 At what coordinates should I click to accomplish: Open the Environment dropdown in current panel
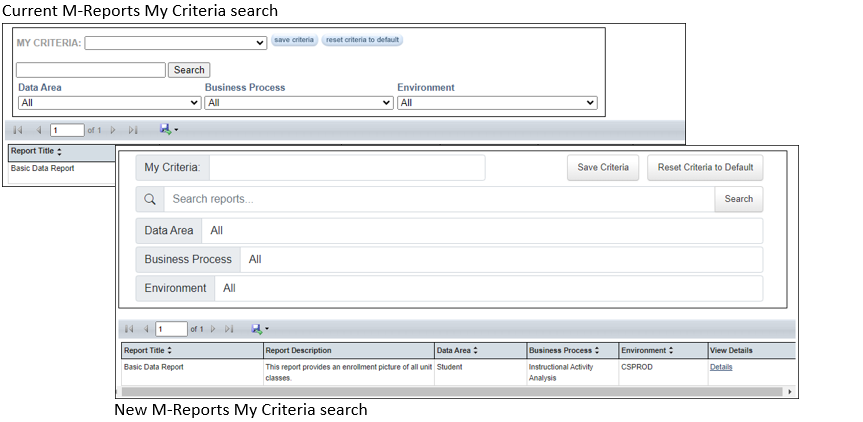pos(497,102)
